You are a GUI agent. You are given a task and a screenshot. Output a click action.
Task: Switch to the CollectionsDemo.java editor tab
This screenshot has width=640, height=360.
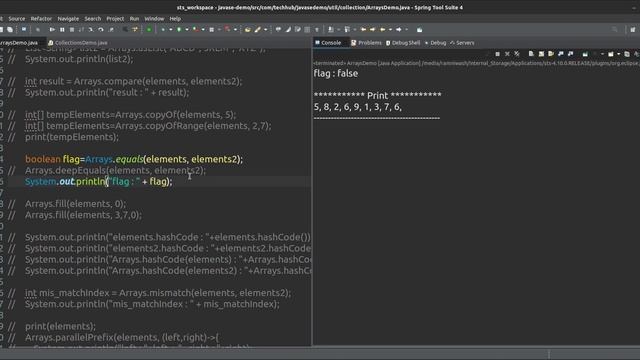(x=78, y=43)
